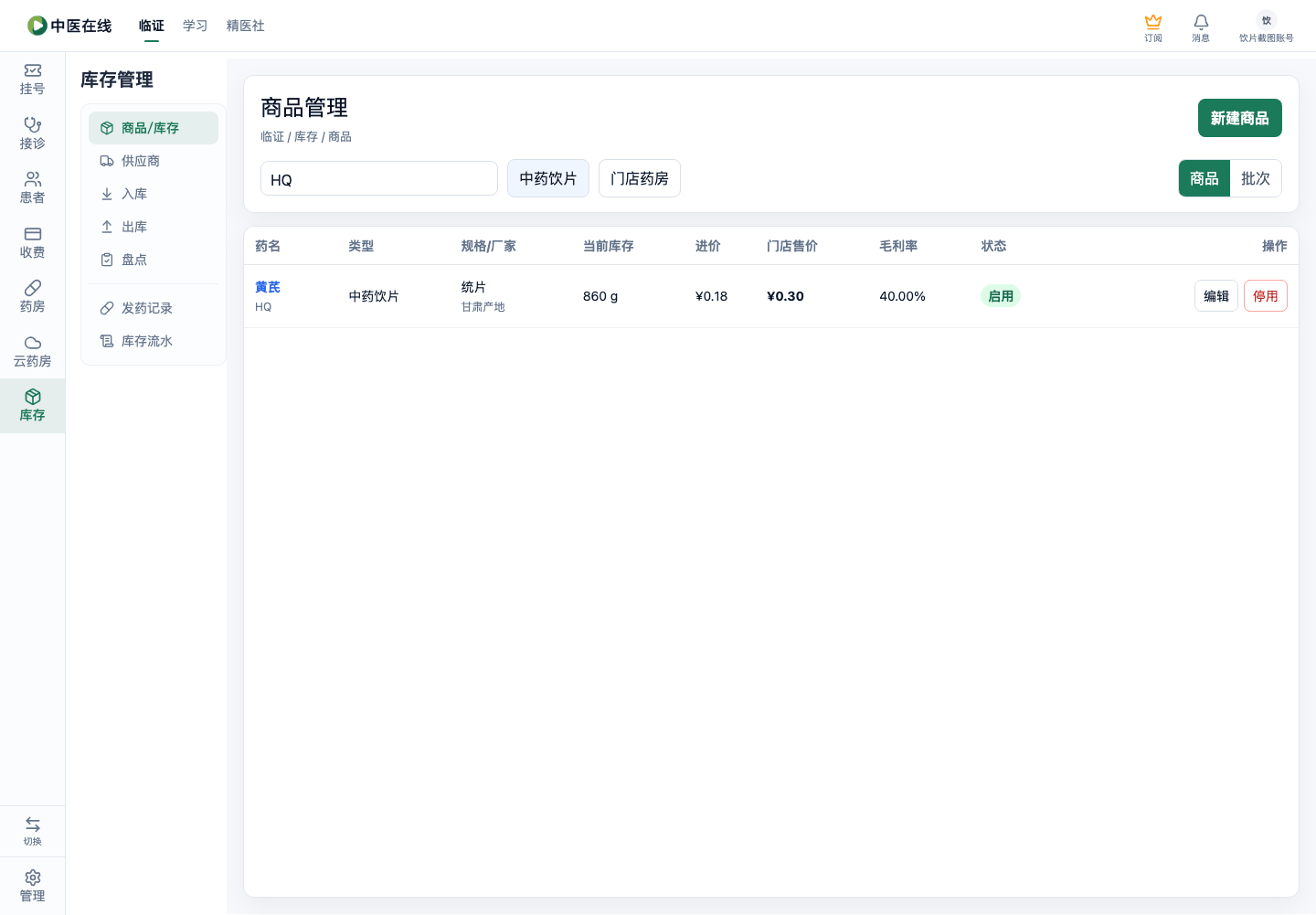This screenshot has width=1316, height=915.
Task: Click the 进价 column header
Action: [708, 246]
